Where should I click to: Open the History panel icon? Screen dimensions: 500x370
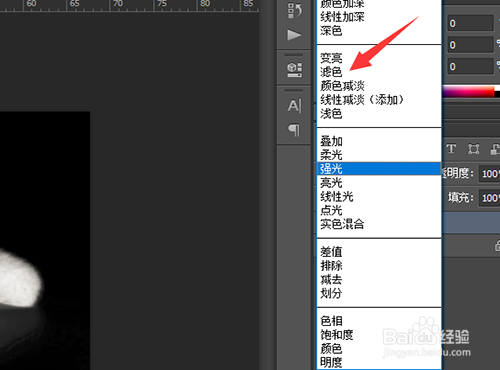pos(294,11)
